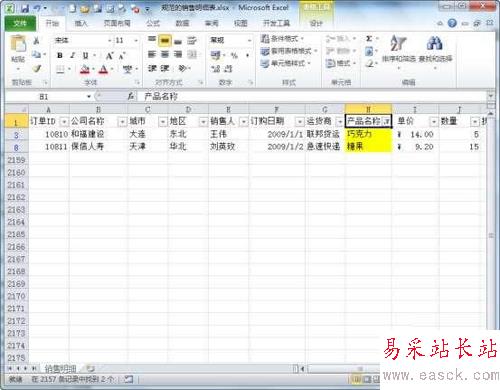Screen dimensions: 500x390
Task: Apply Accounting number format icon
Action: tap(215, 55)
